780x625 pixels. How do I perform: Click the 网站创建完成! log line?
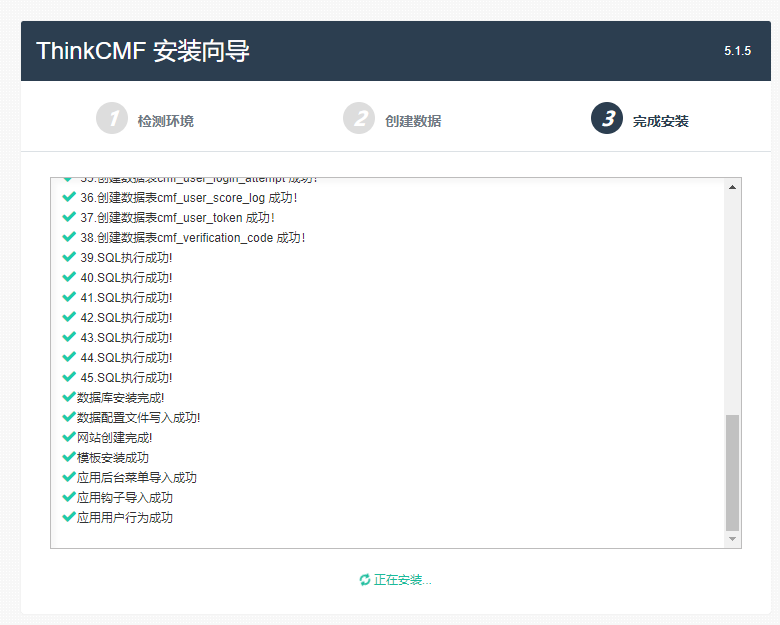pyautogui.click(x=114, y=437)
